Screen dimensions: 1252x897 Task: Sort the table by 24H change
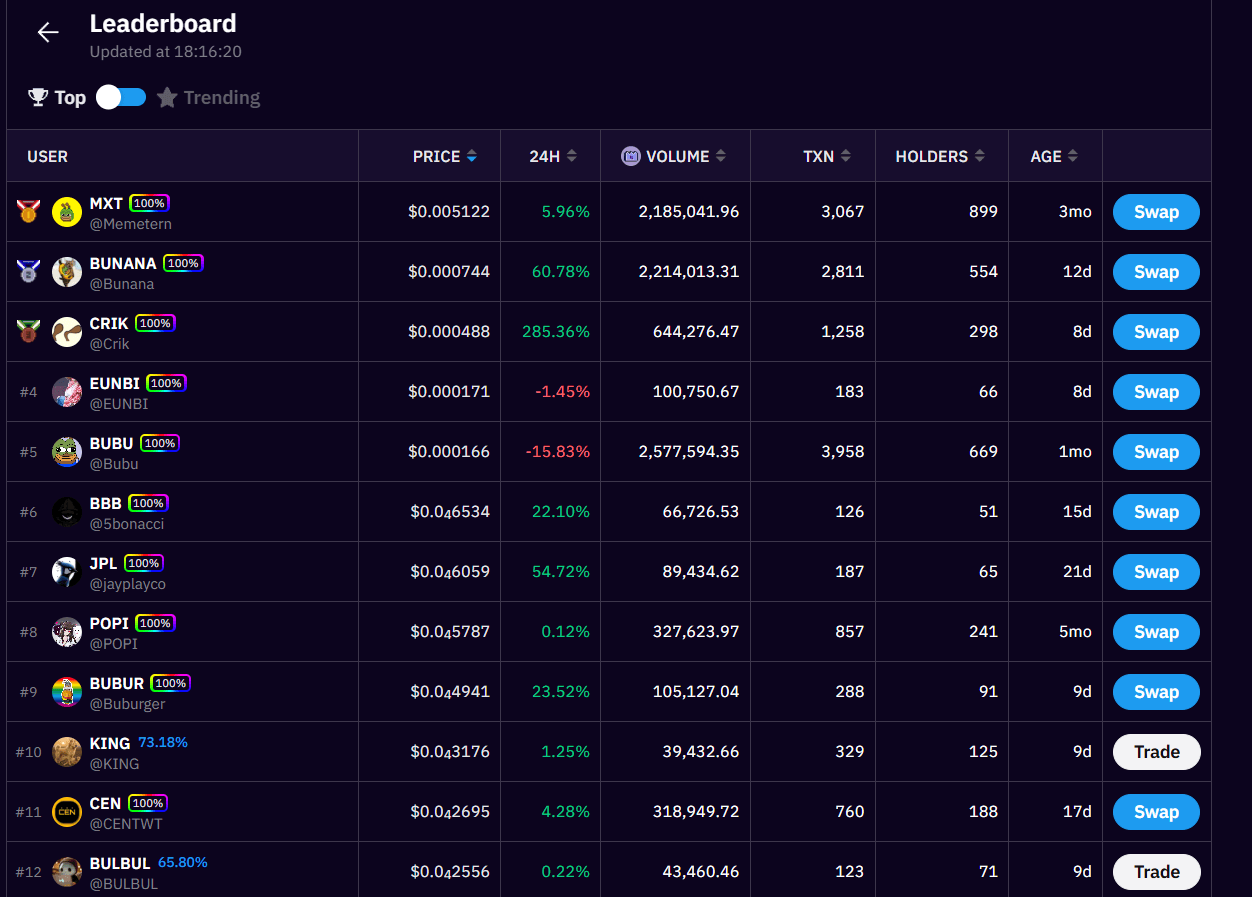553,156
